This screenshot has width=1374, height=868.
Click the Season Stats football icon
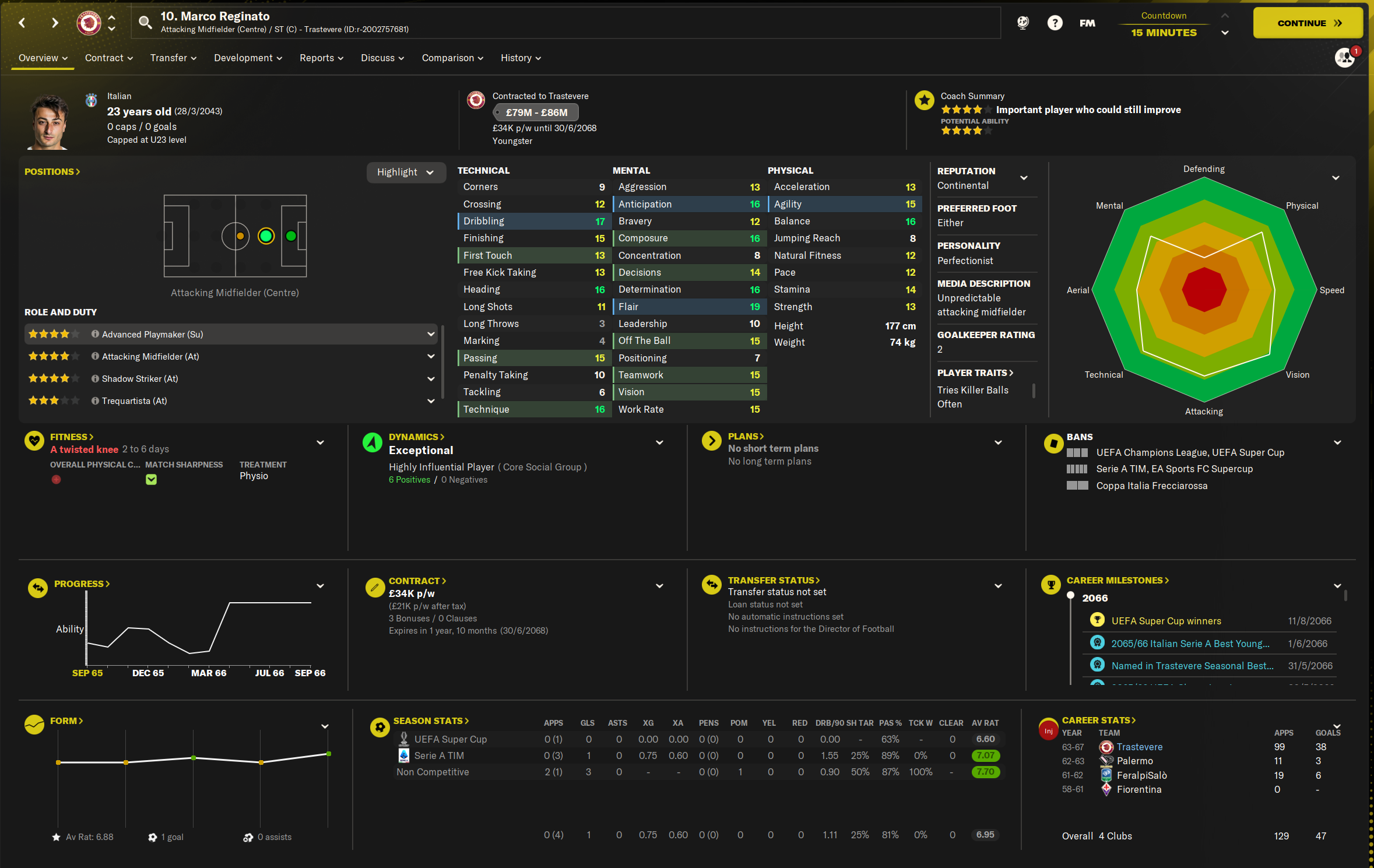pyautogui.click(x=380, y=727)
